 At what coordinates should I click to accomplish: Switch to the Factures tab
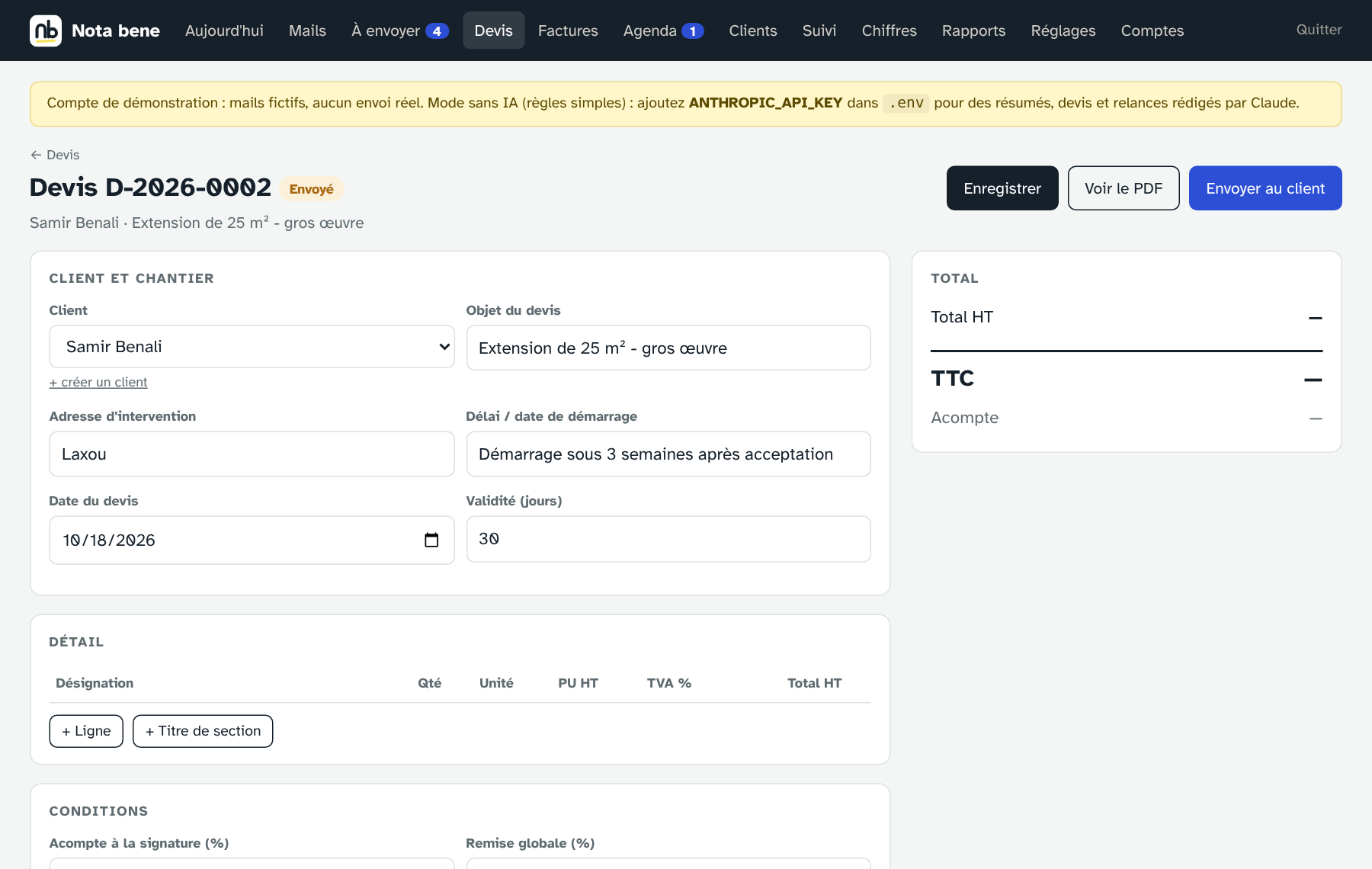(x=568, y=30)
